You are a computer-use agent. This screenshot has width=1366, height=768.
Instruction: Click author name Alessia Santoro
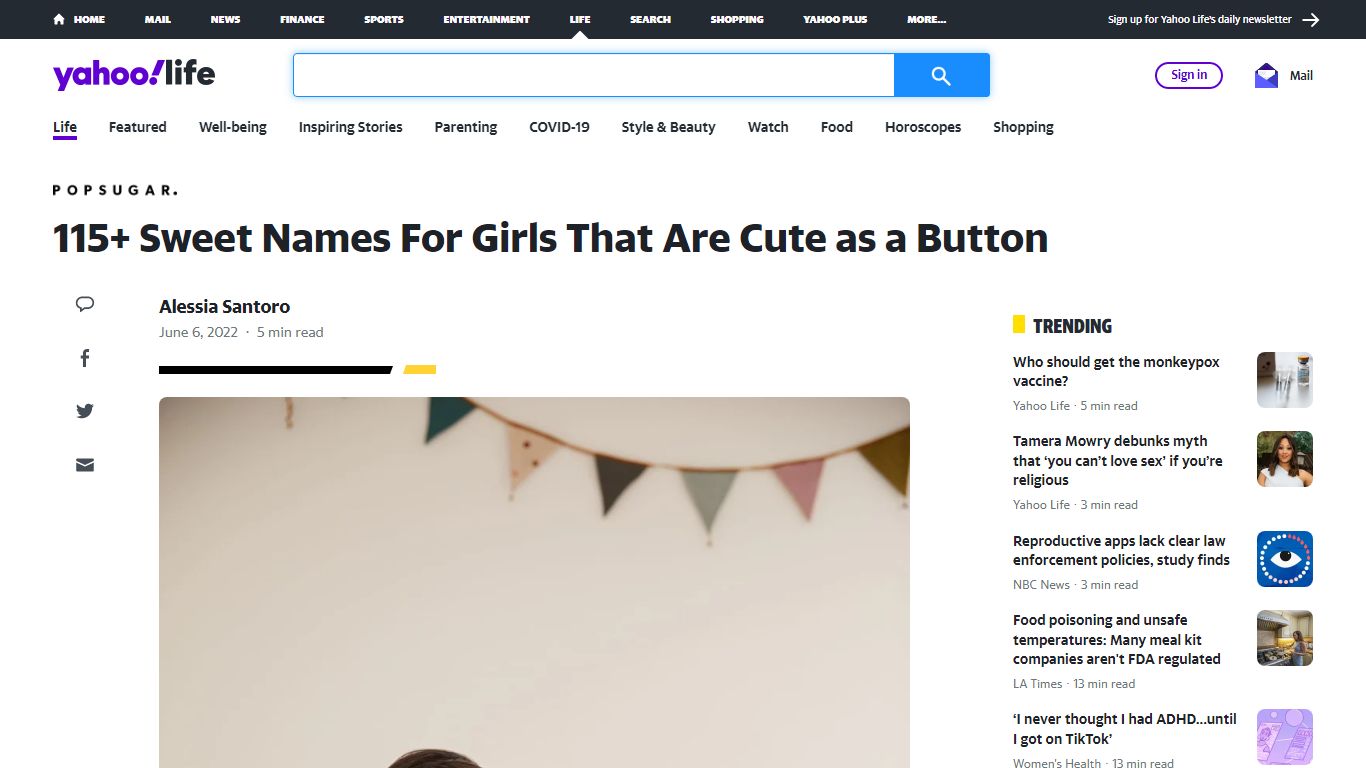point(224,307)
